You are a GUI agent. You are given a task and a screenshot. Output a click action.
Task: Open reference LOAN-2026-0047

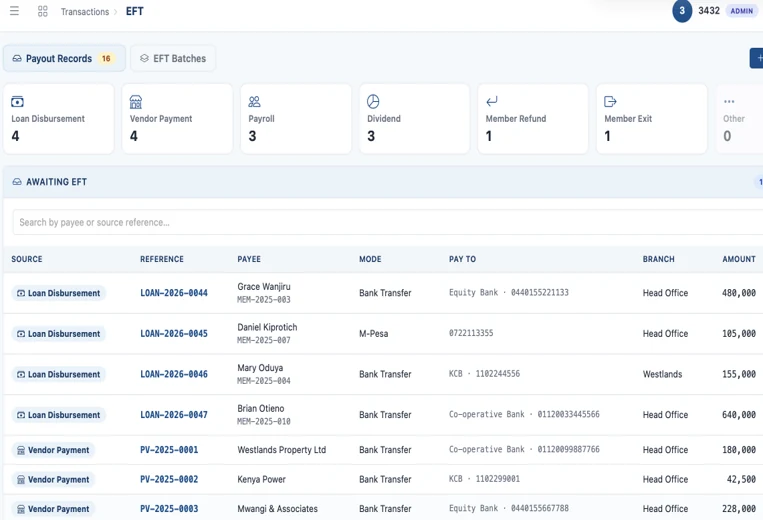pyautogui.click(x=174, y=415)
